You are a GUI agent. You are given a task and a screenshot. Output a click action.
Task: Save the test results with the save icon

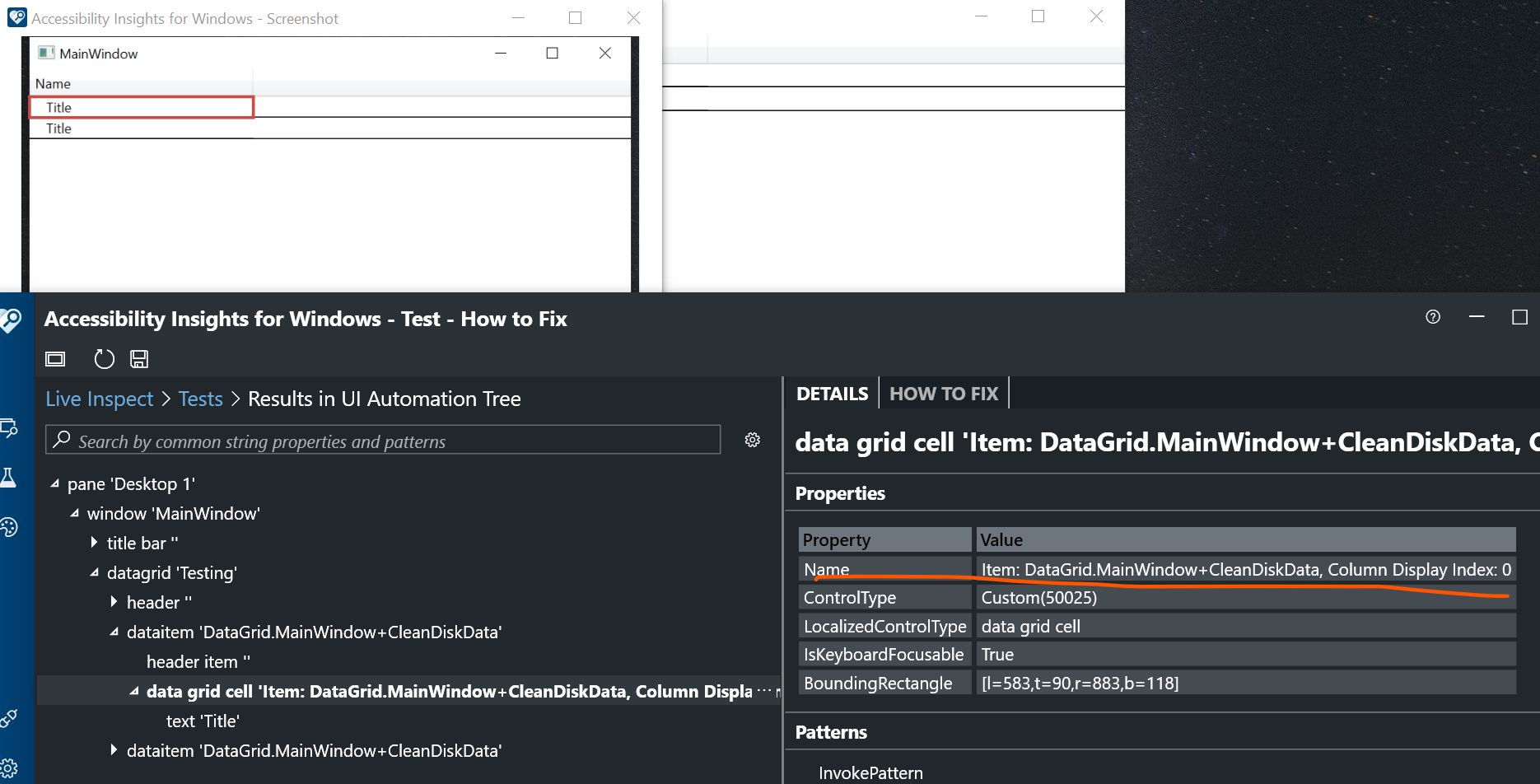(138, 358)
